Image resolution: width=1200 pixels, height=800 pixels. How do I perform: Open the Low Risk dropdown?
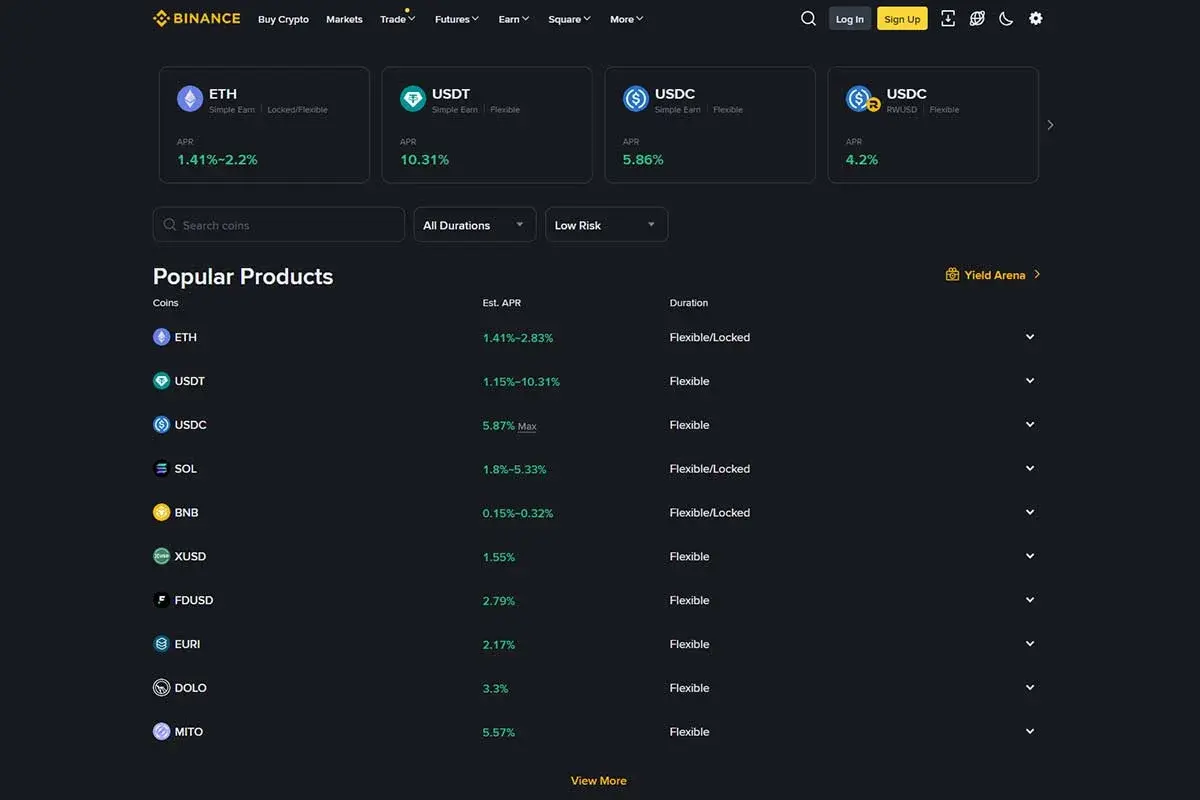tap(606, 225)
